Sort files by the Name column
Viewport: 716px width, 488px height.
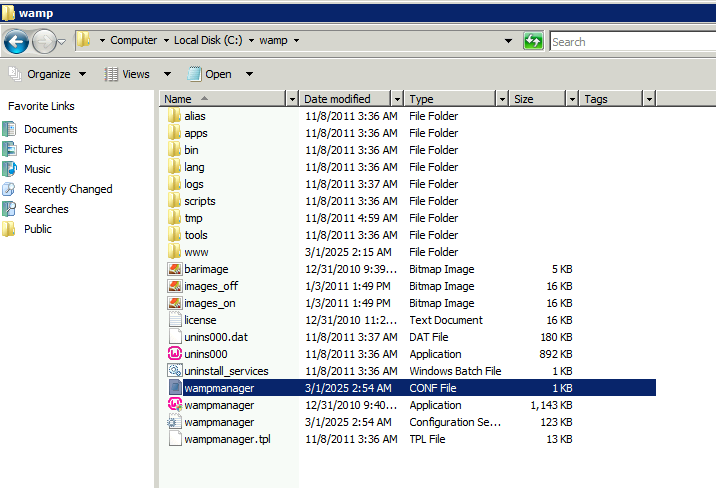pos(223,99)
